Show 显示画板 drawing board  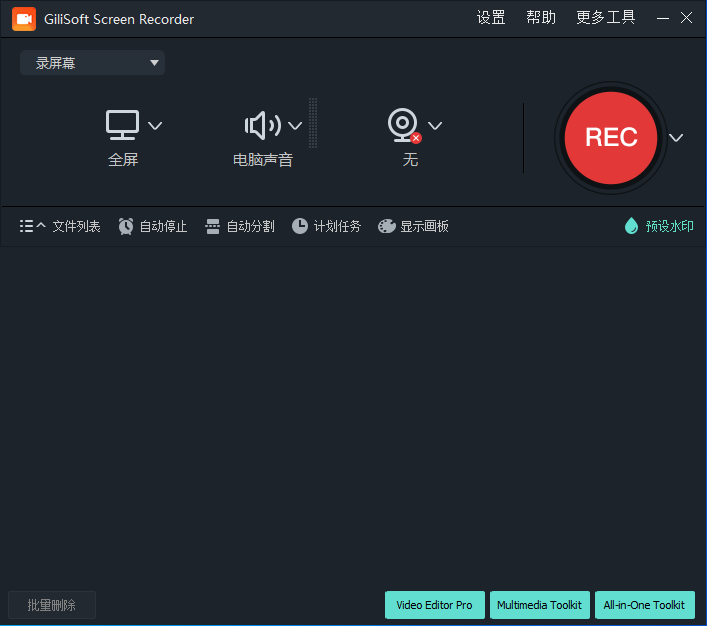[x=424, y=226]
